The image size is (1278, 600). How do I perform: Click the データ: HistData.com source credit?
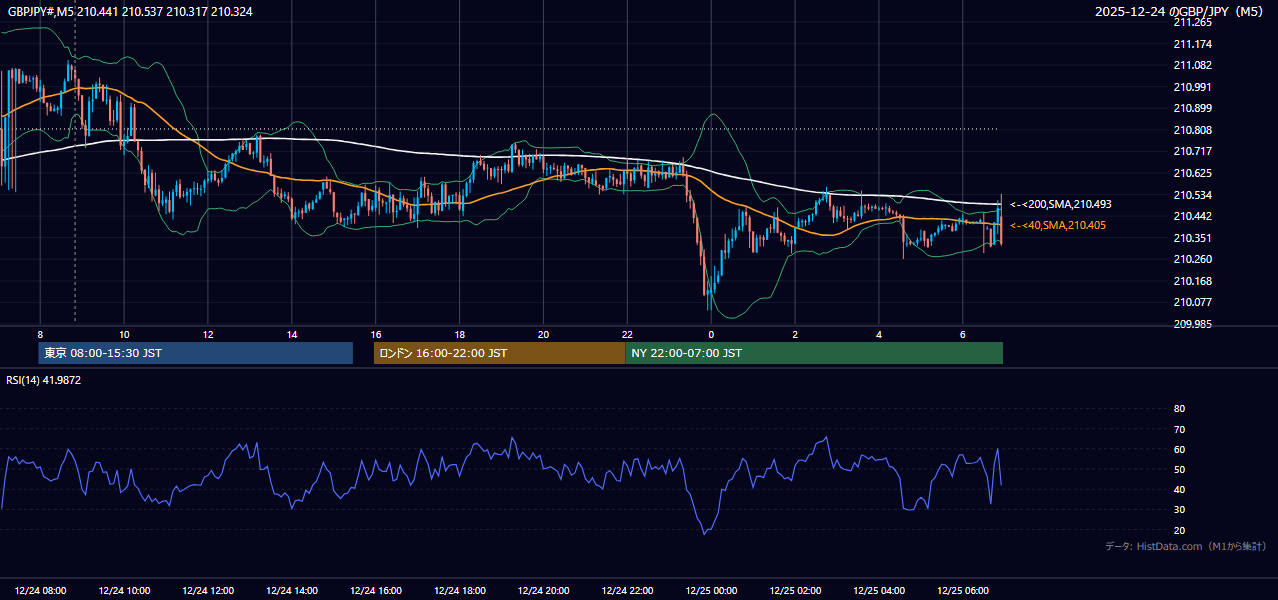pos(1185,546)
